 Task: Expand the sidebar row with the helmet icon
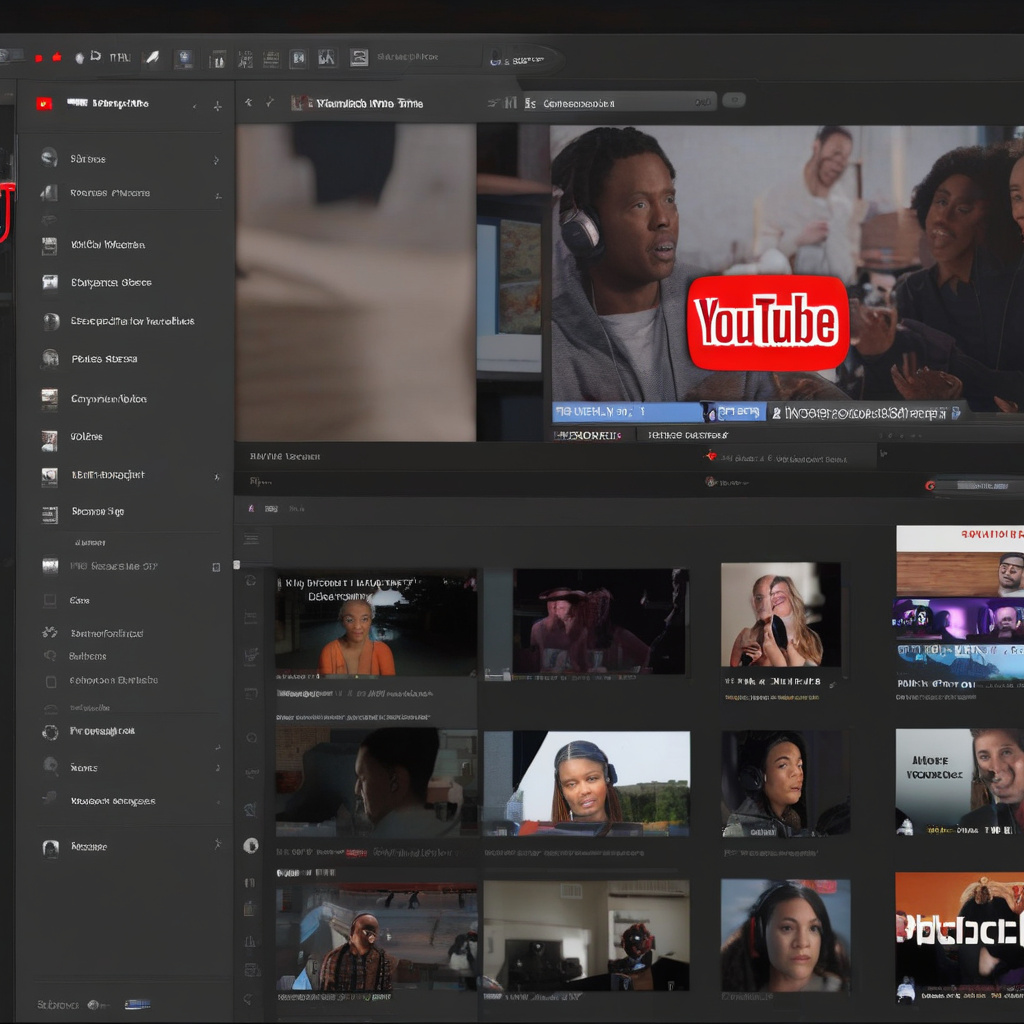point(216,160)
